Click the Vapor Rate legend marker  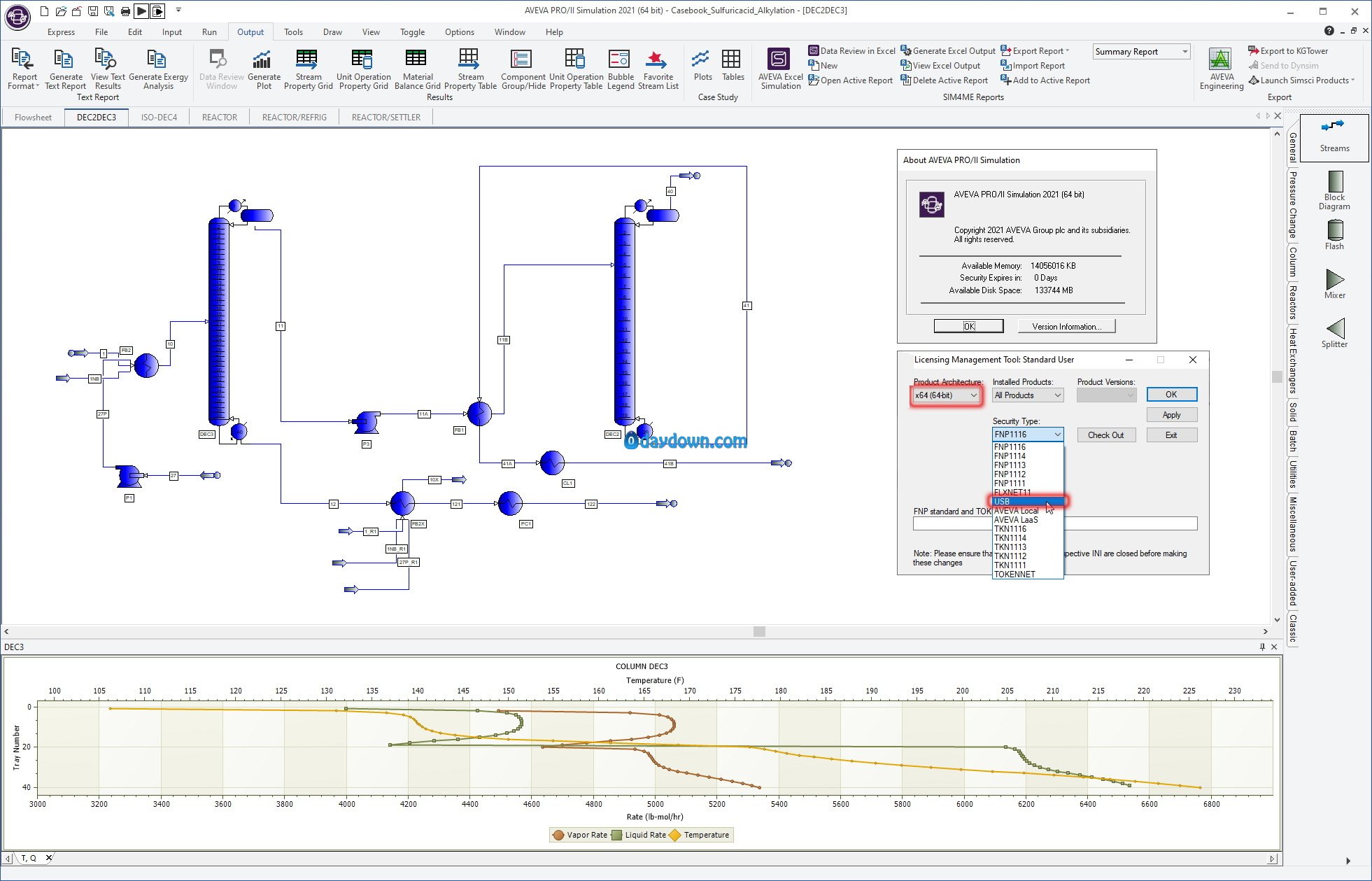click(558, 835)
